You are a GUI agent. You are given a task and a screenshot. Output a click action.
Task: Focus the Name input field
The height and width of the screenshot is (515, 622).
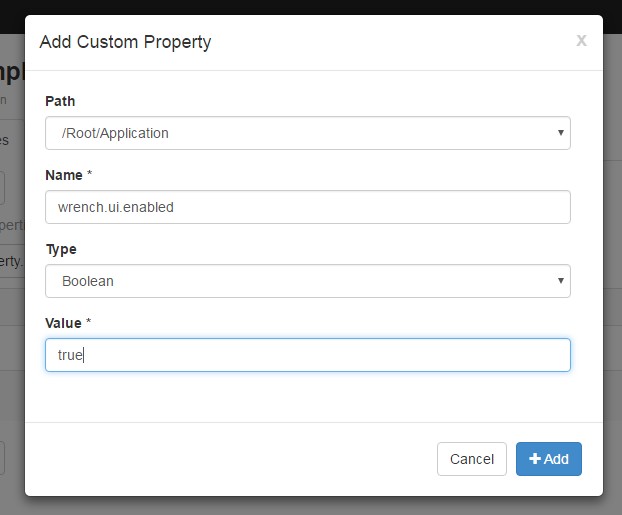tap(307, 207)
